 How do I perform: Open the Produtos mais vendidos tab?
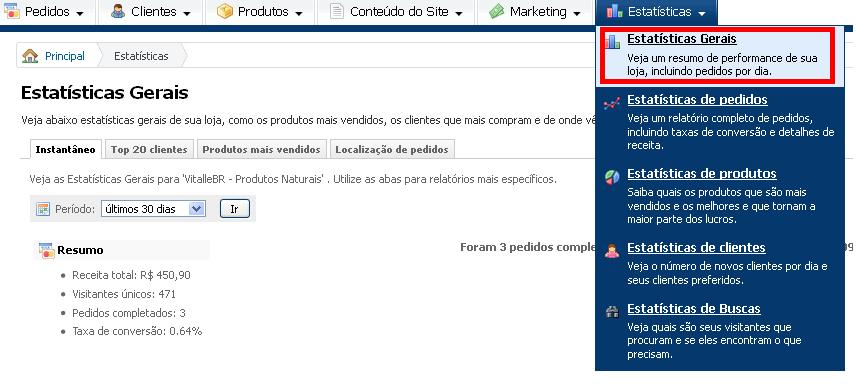click(261, 149)
